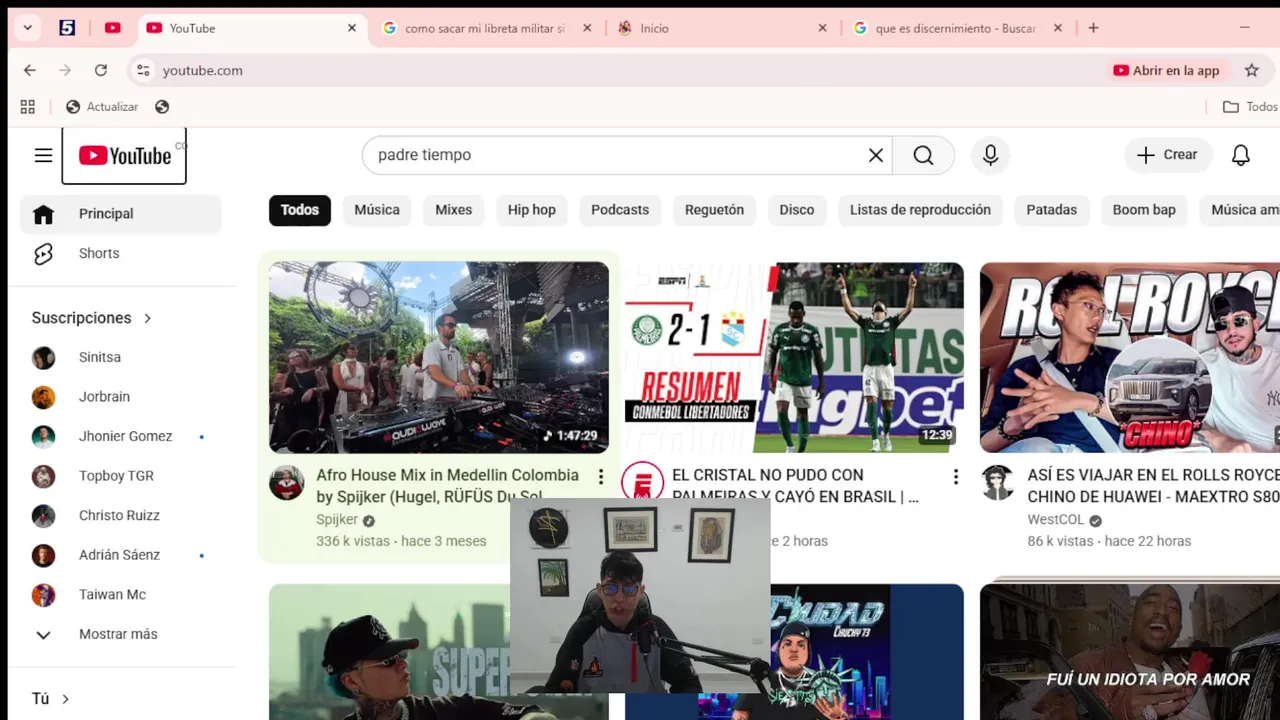Select the Boom bap filter chip
1280x720 pixels.
tap(1144, 210)
